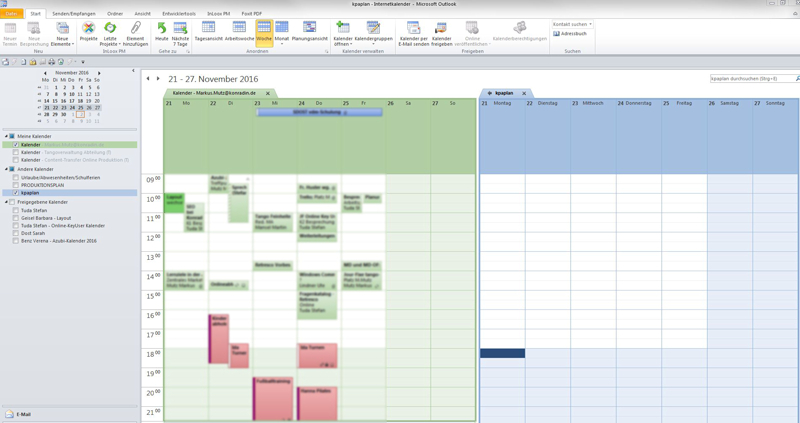Switch calendar to Monat view

[x=282, y=31]
